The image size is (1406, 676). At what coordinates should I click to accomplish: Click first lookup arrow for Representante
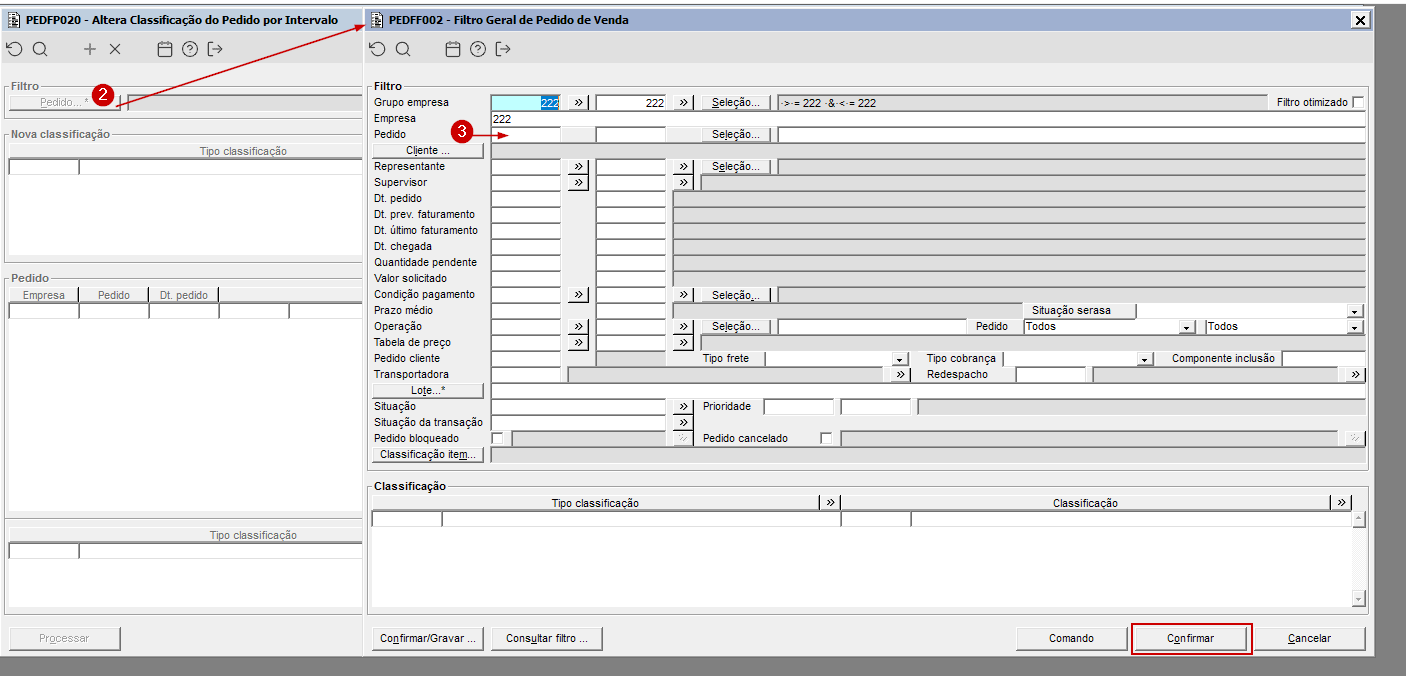click(x=578, y=166)
